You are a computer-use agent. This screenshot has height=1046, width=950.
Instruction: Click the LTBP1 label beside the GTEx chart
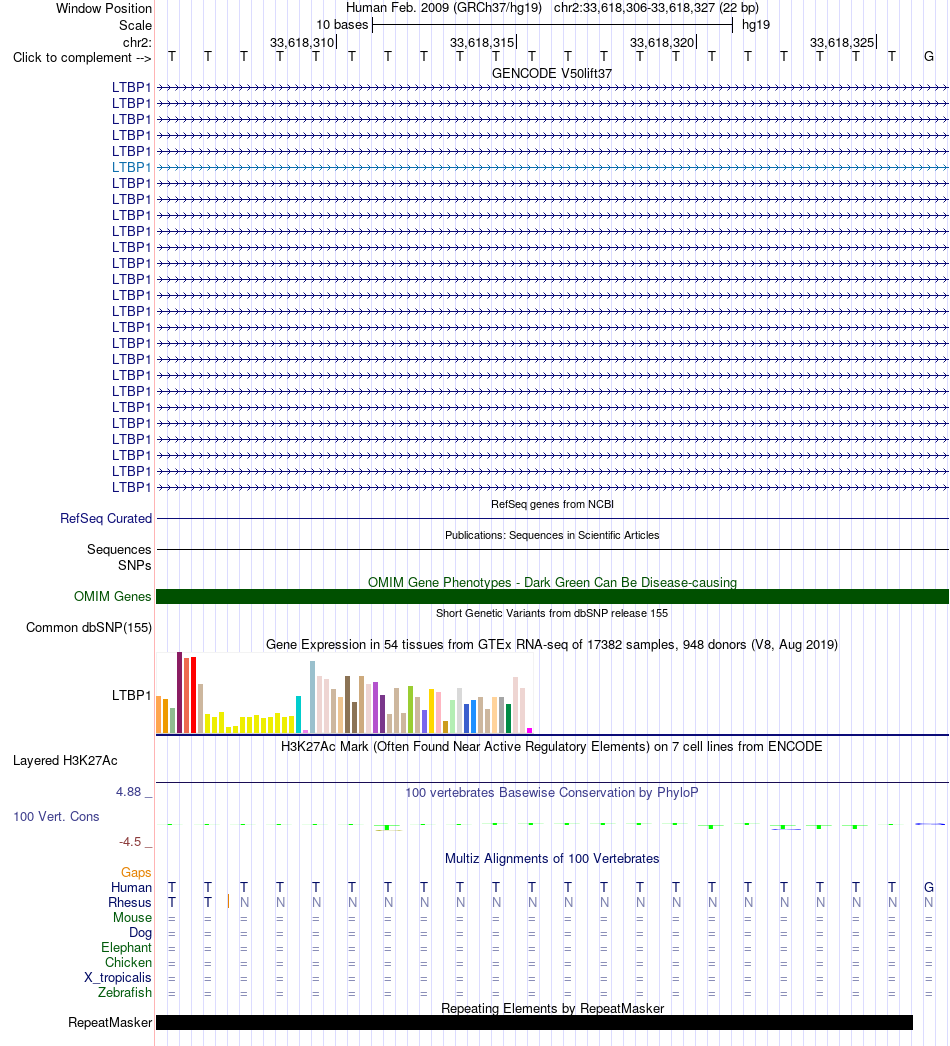coord(131,695)
